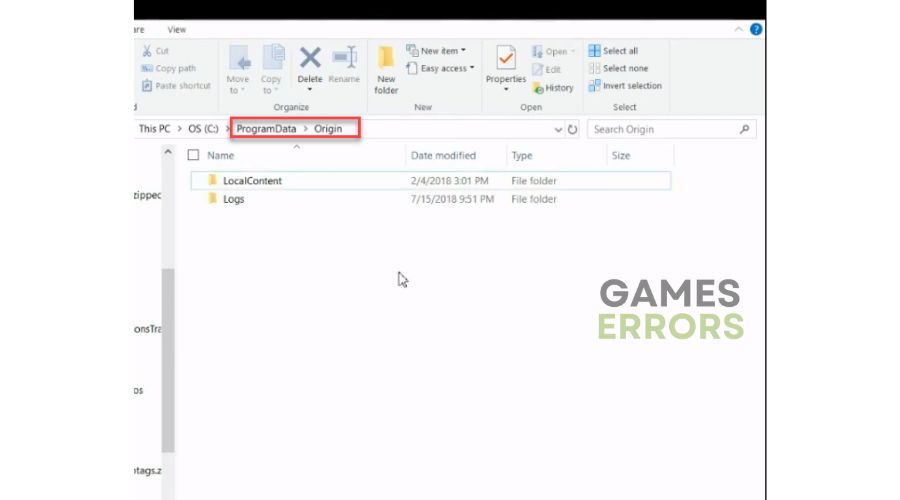Open file History
900x500 pixels.
click(x=553, y=88)
